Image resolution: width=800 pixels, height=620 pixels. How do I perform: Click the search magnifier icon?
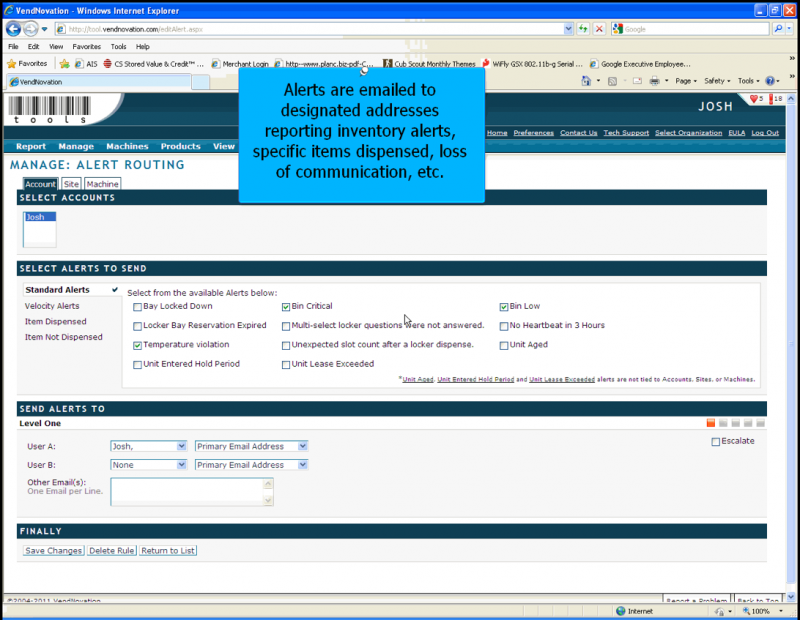coord(778,29)
